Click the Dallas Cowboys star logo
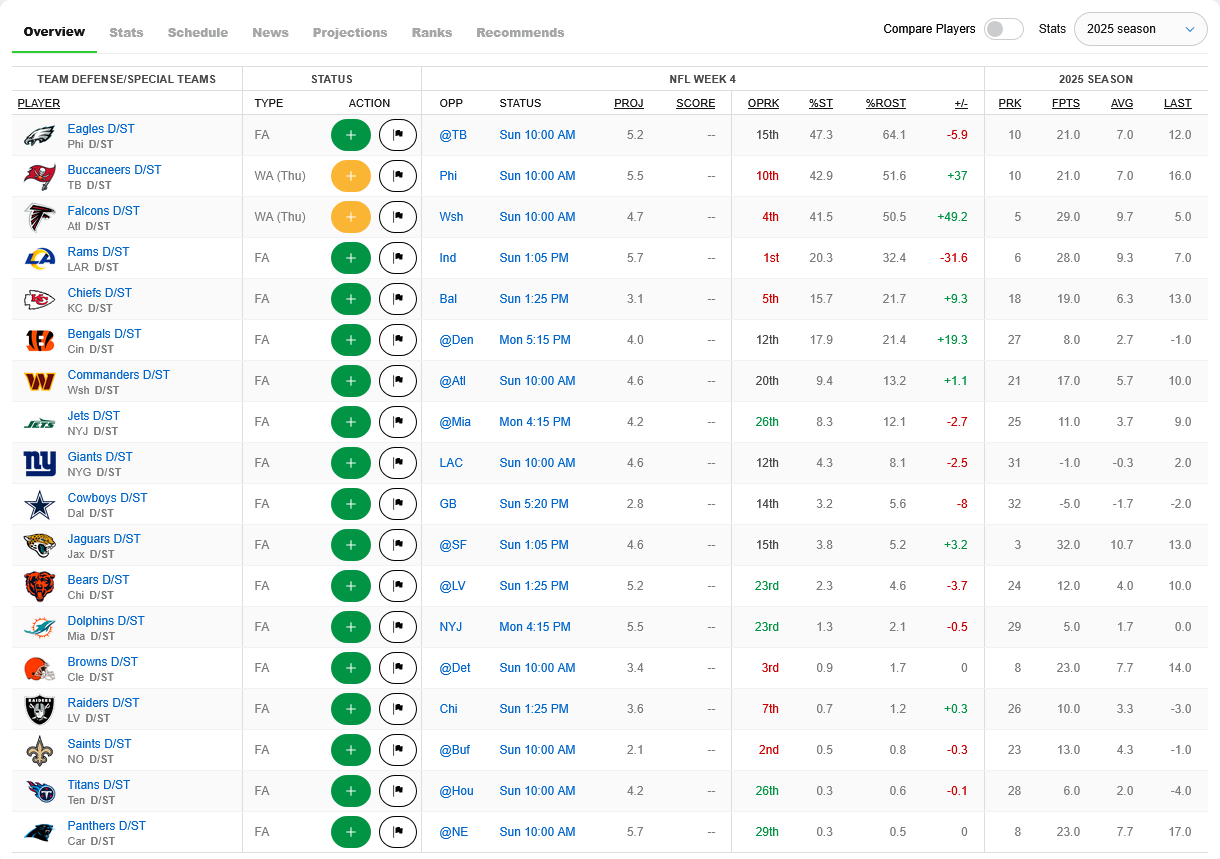The height and width of the screenshot is (859, 1220). 40,504
